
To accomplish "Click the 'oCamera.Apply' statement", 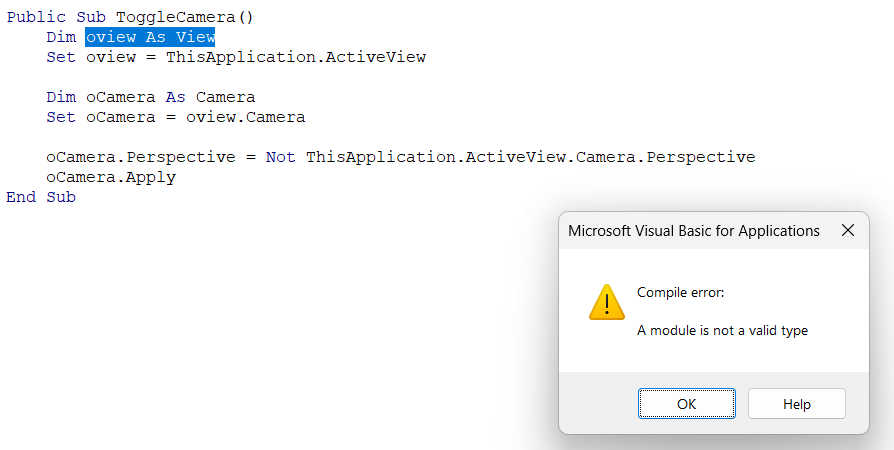I will point(111,177).
